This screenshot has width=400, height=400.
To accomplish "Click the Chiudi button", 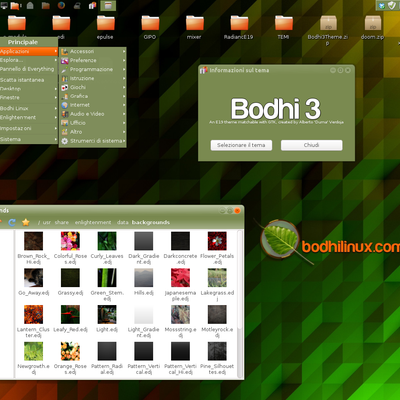I will [311, 145].
